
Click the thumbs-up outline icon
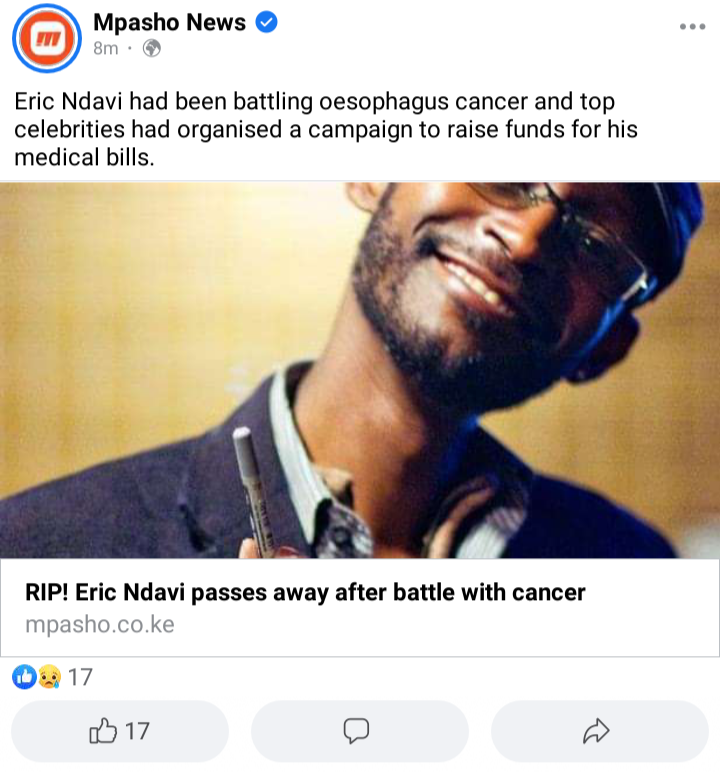click(103, 730)
